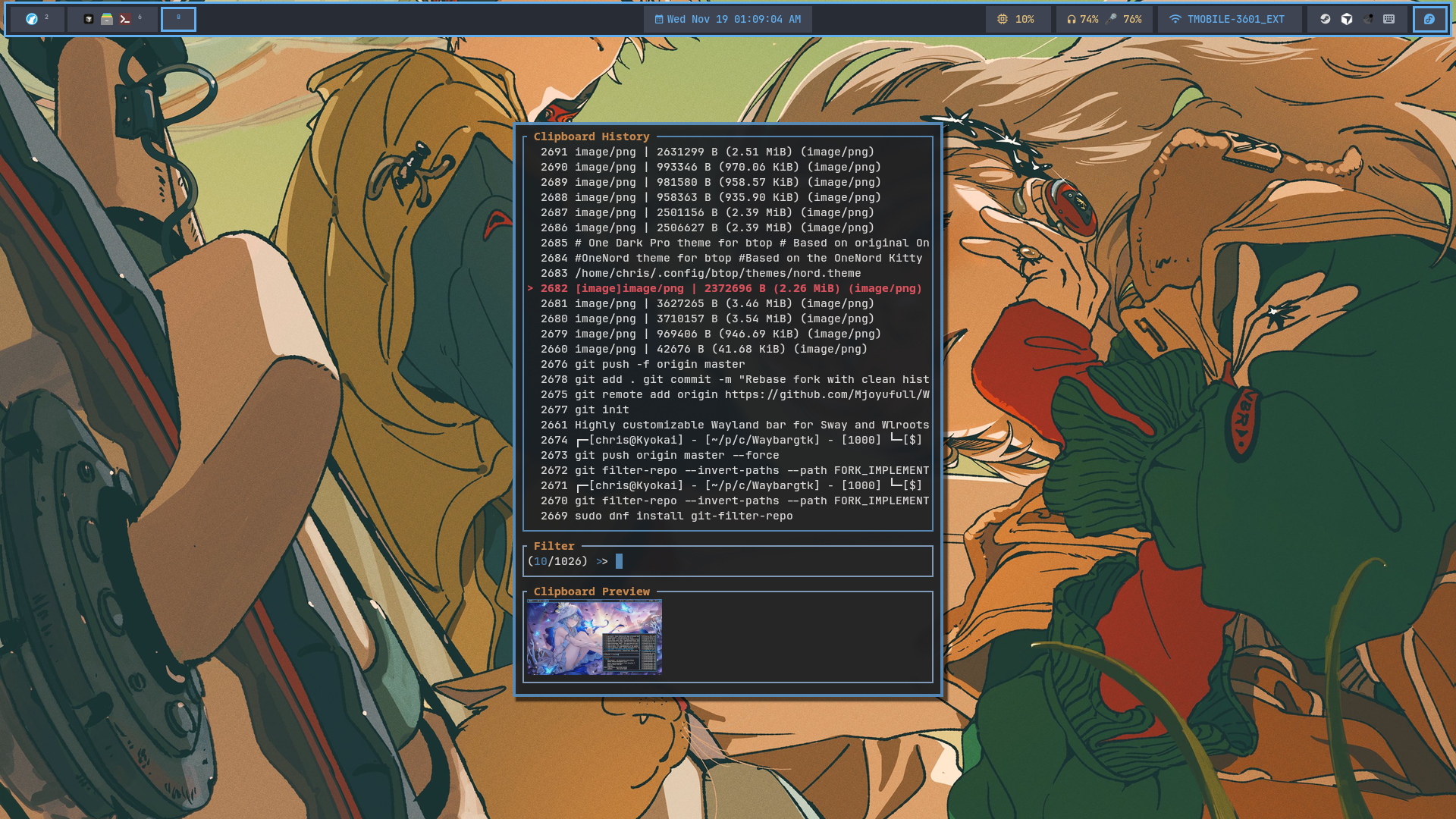Viewport: 1456px width, 819px height.
Task: Open the TMOBILE-3601_EXT wifi network module
Action: click(1228, 19)
